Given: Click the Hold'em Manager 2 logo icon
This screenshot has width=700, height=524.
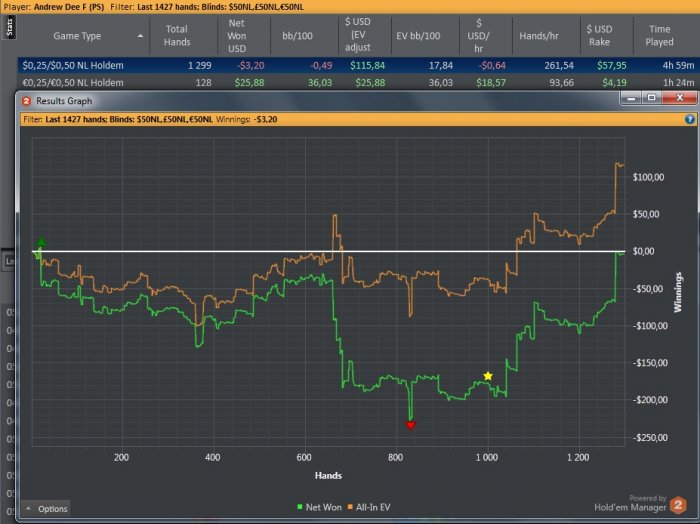Looking at the screenshot, I should tap(679, 506).
